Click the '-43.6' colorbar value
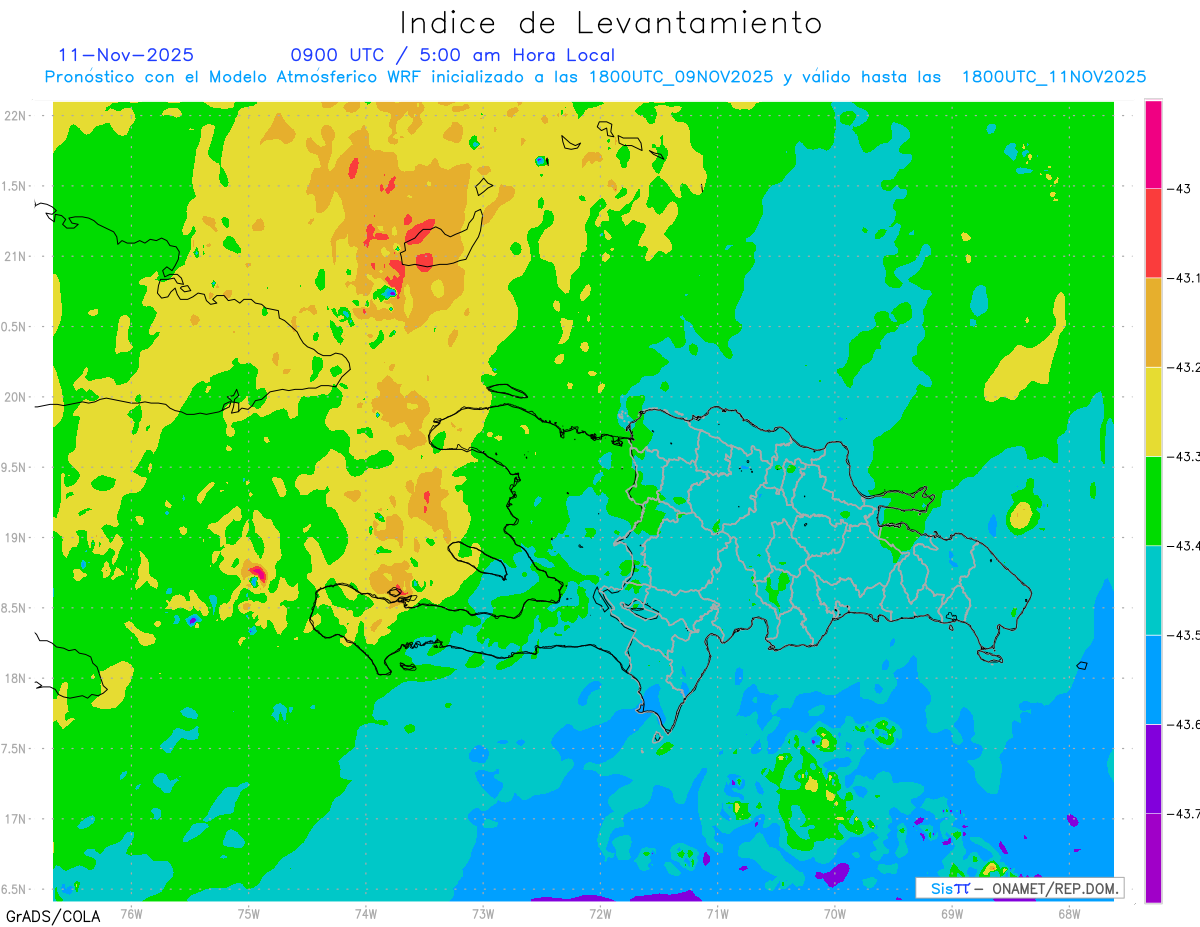 (1183, 724)
